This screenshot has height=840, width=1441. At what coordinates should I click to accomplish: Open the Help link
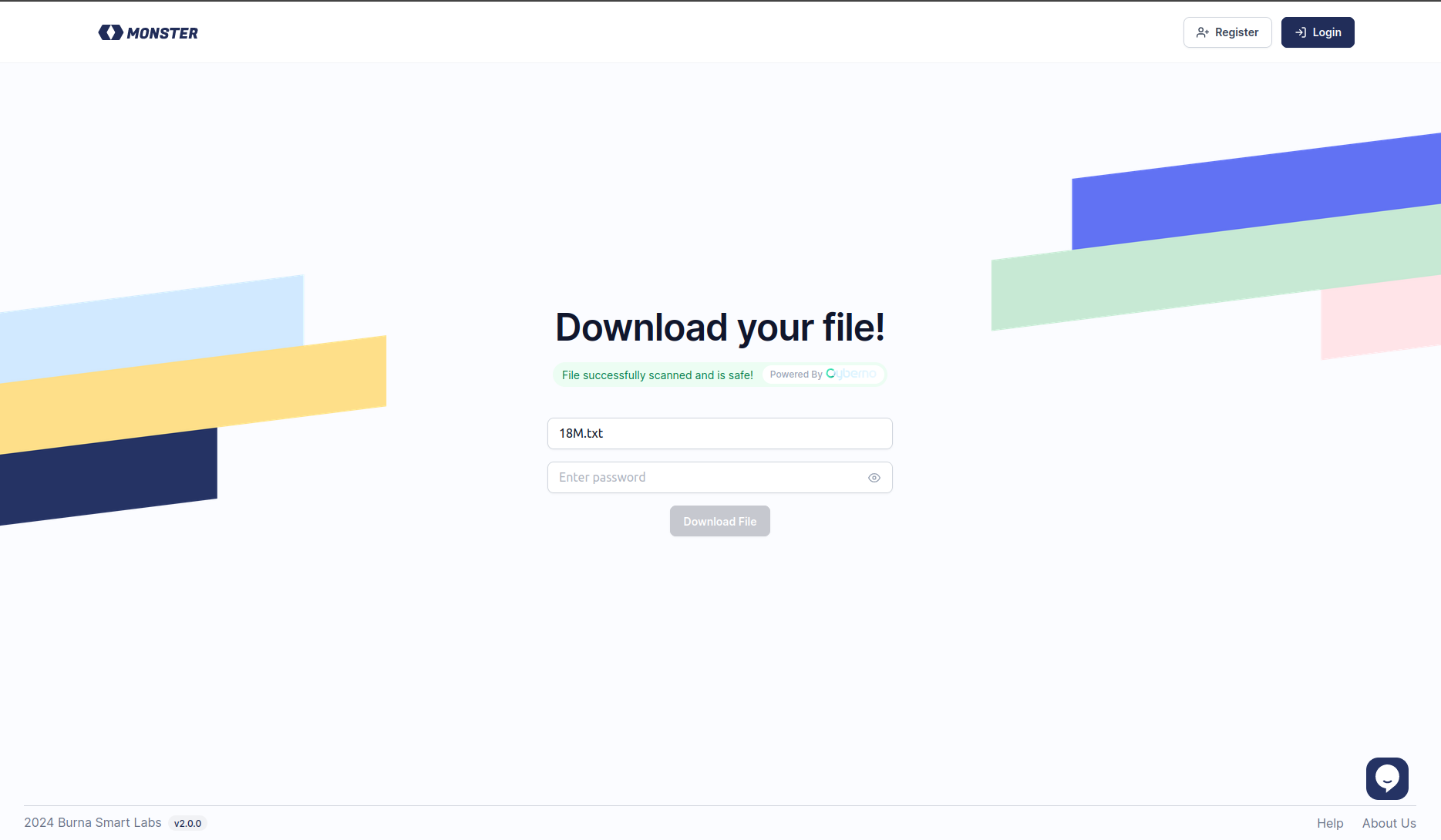pyautogui.click(x=1330, y=823)
